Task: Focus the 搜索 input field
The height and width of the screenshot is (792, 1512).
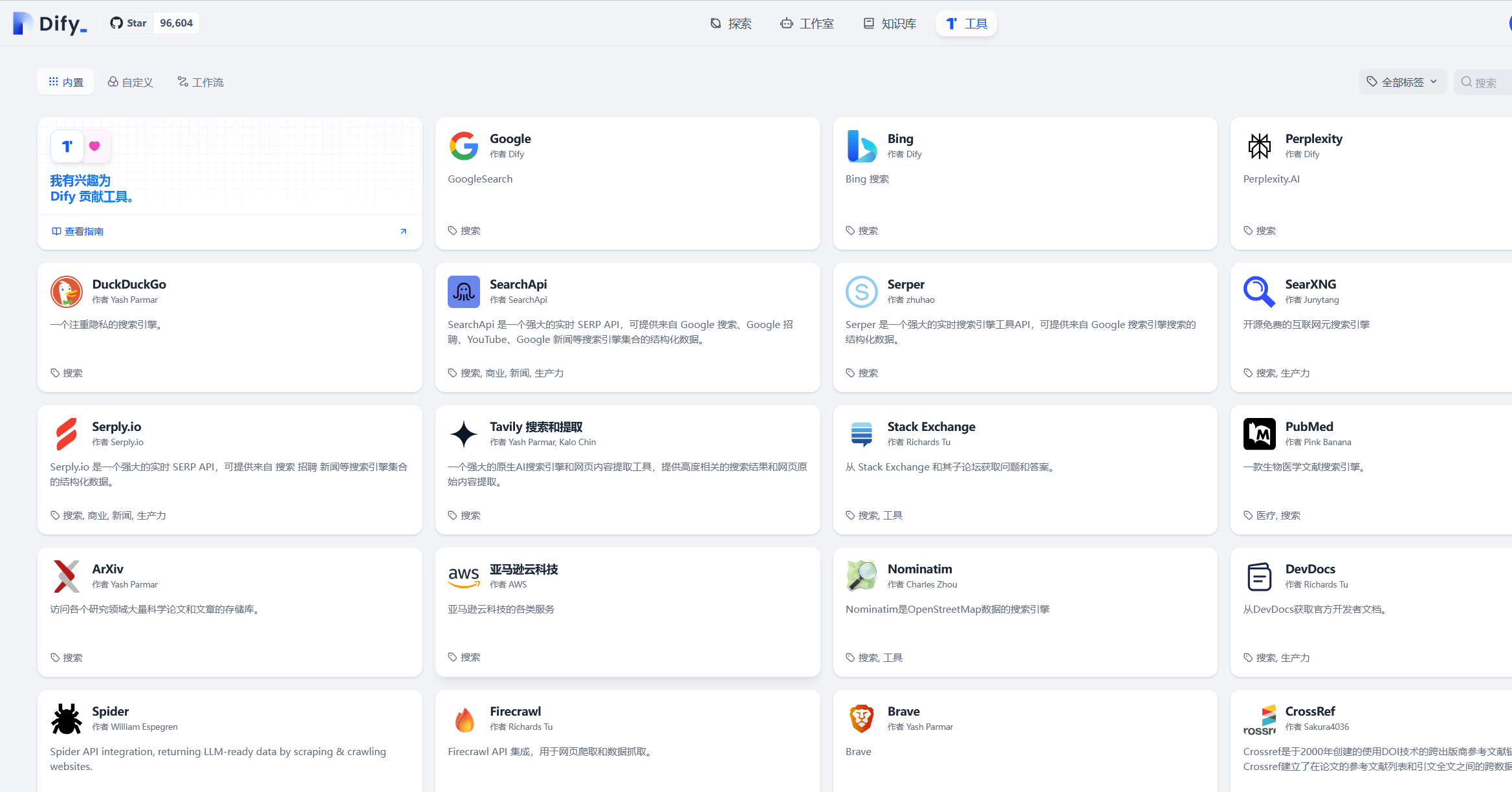Action: point(1483,82)
